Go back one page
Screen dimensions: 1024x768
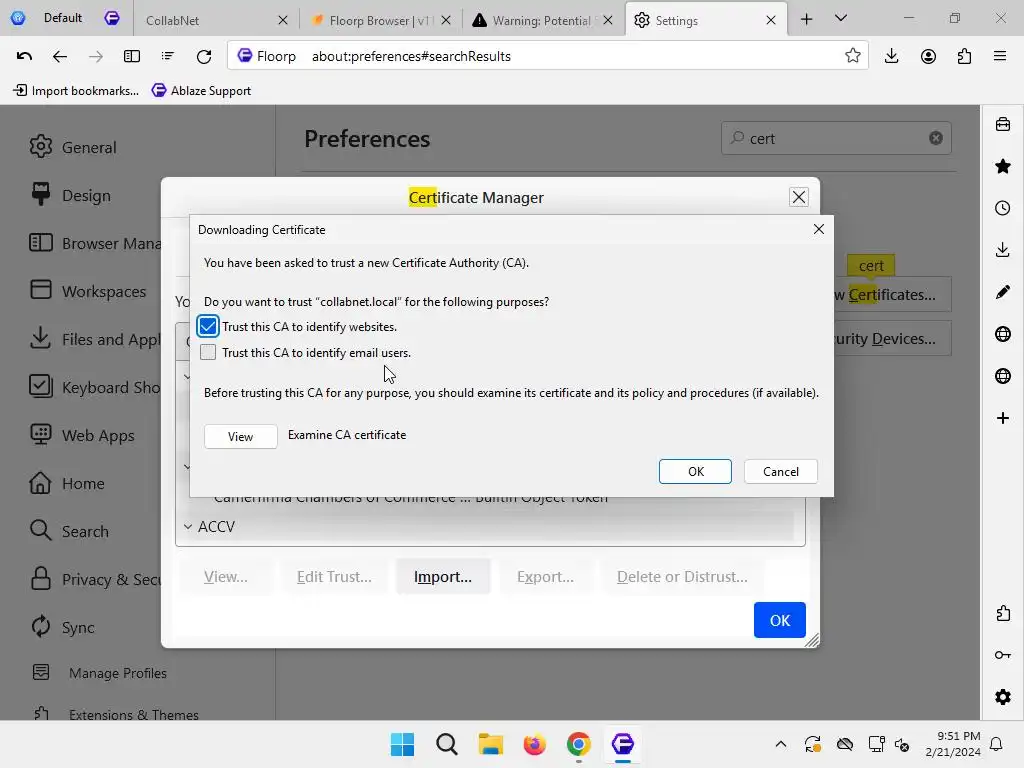click(x=59, y=56)
